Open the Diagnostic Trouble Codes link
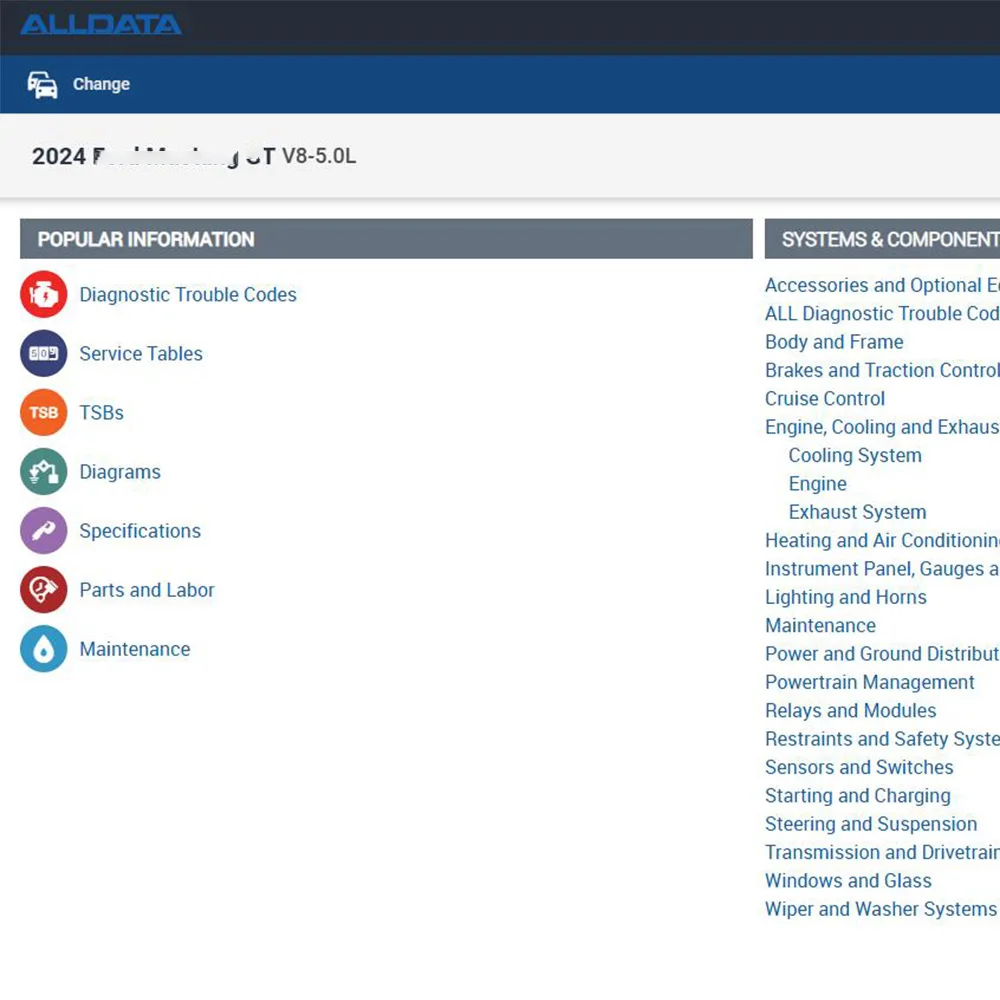1000x1000 pixels. [x=188, y=295]
